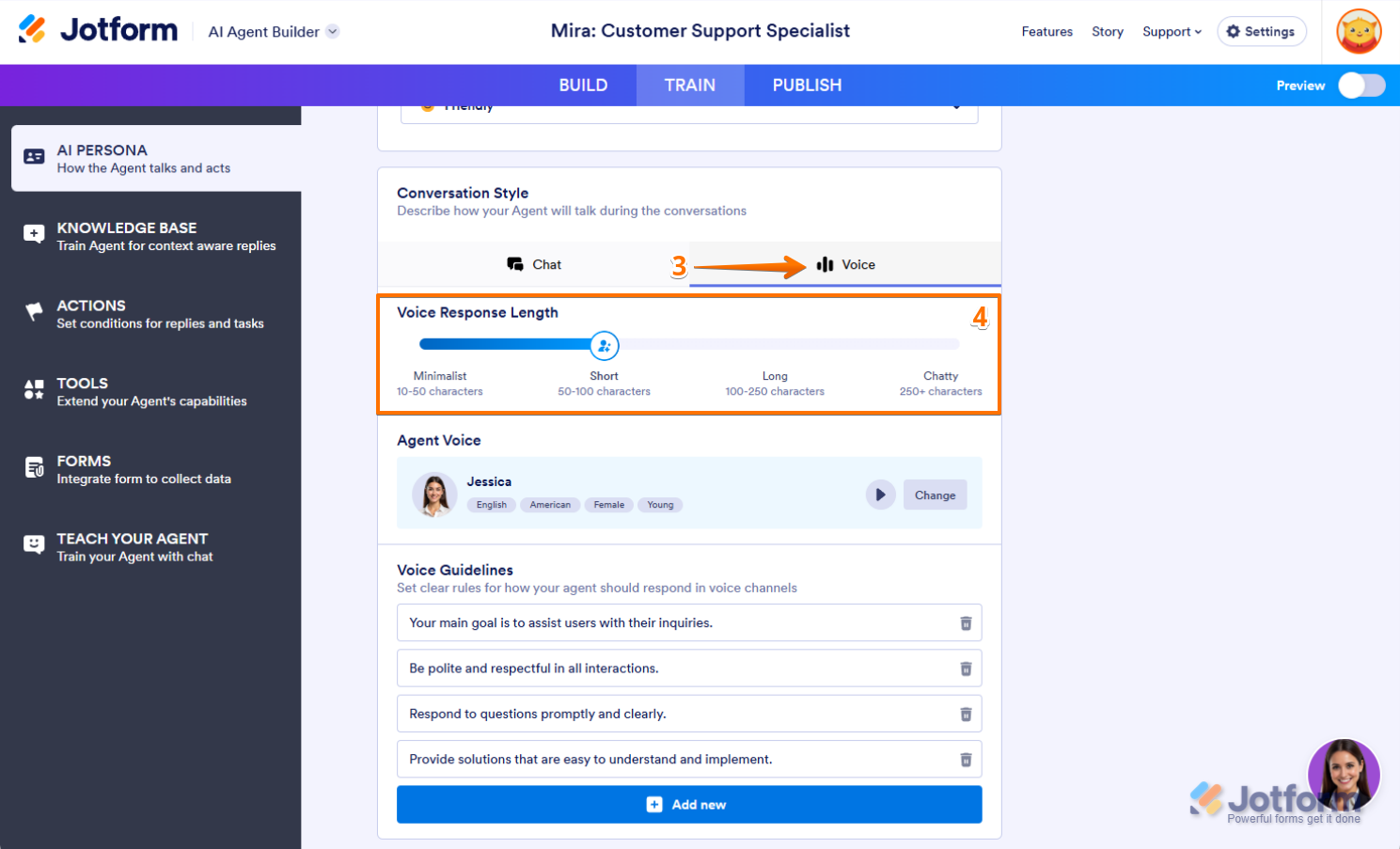Delete the 'Provide solutions' guideline
1400x849 pixels.
[x=966, y=760]
